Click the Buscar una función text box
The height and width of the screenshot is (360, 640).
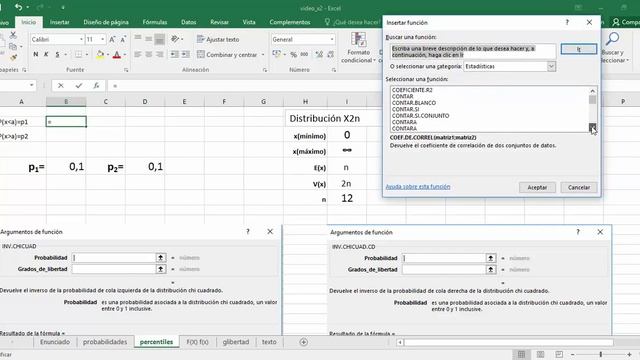point(473,51)
